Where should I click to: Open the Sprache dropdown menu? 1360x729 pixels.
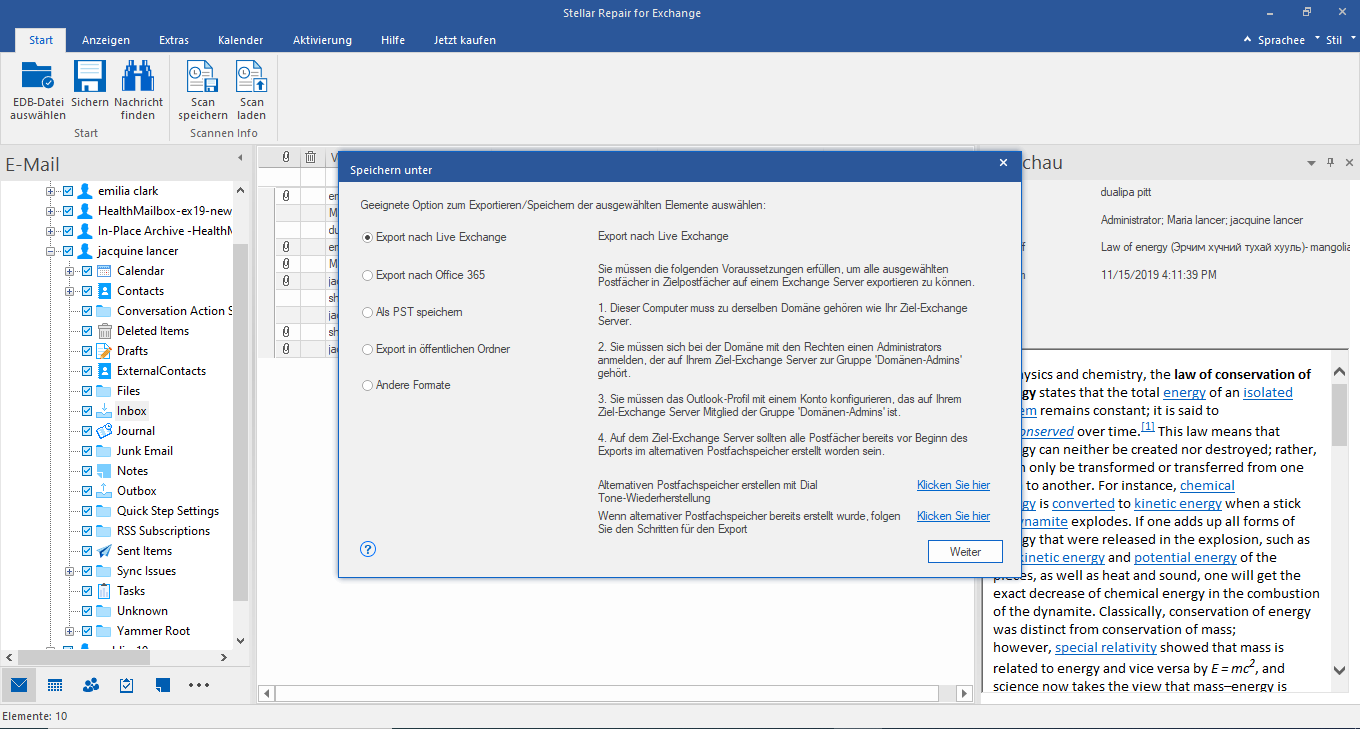coord(1281,40)
